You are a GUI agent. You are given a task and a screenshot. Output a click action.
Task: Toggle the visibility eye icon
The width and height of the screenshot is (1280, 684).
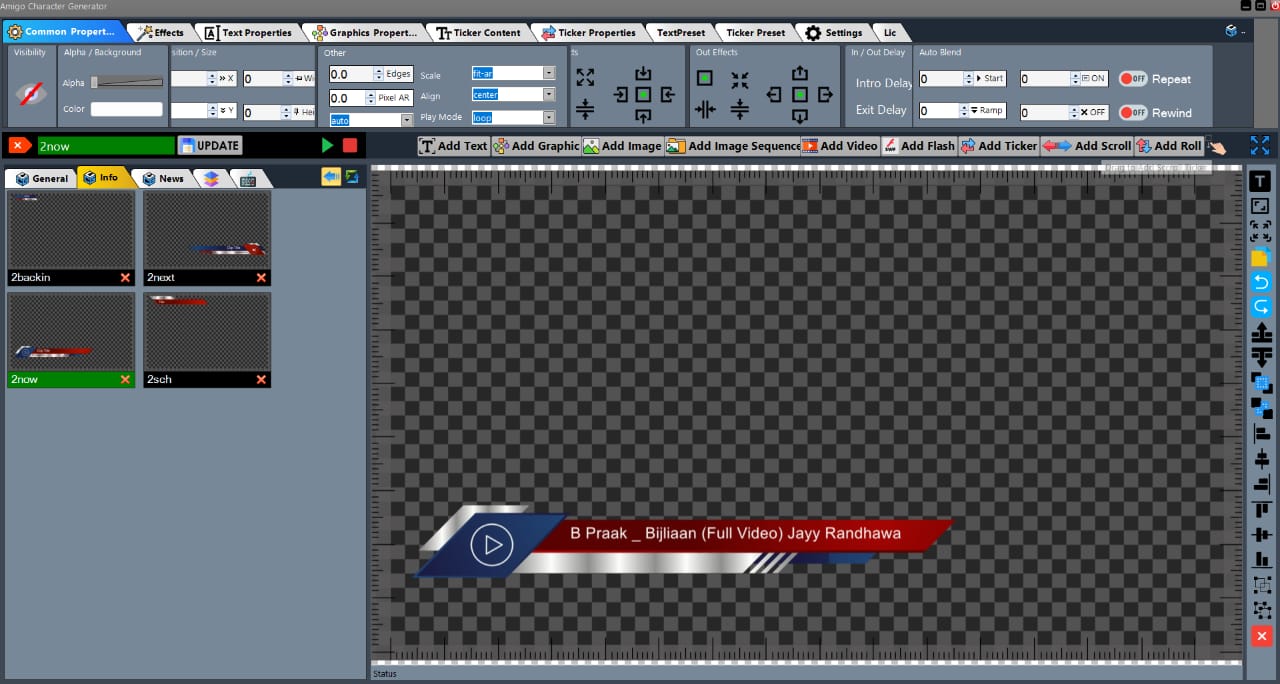[31, 93]
